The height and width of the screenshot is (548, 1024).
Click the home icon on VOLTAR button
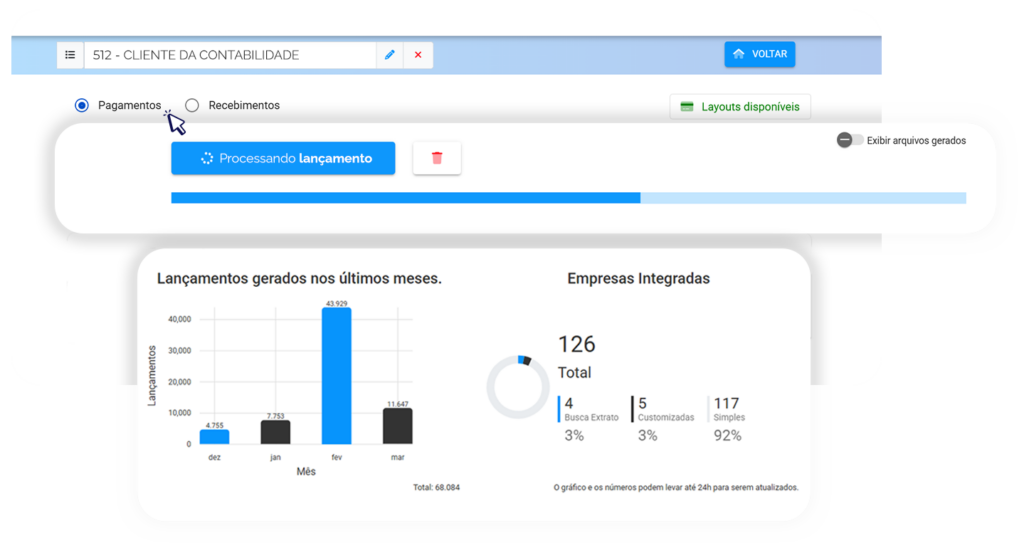739,54
